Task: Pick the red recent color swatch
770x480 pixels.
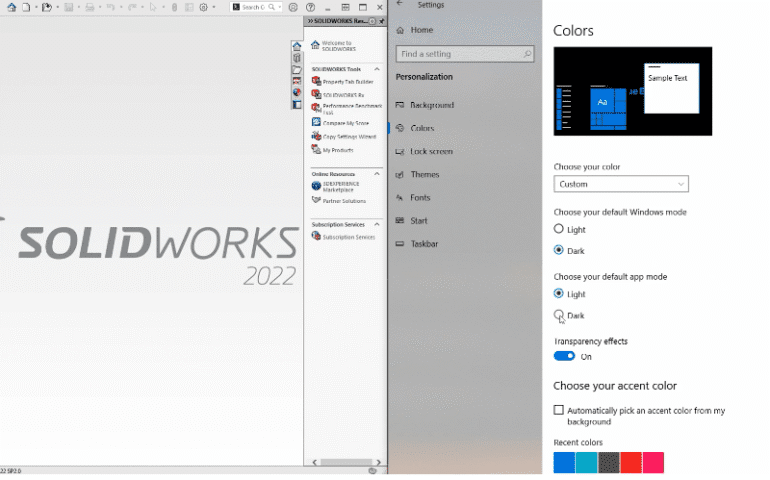Action: [631, 462]
